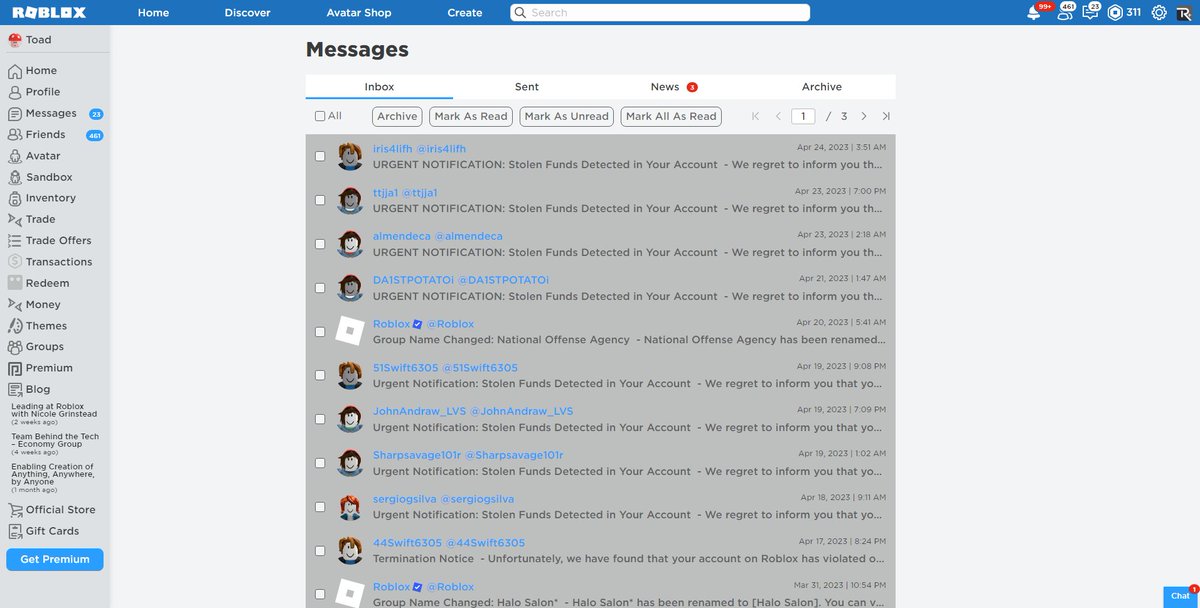Jump to the first messages page

[x=756, y=116]
